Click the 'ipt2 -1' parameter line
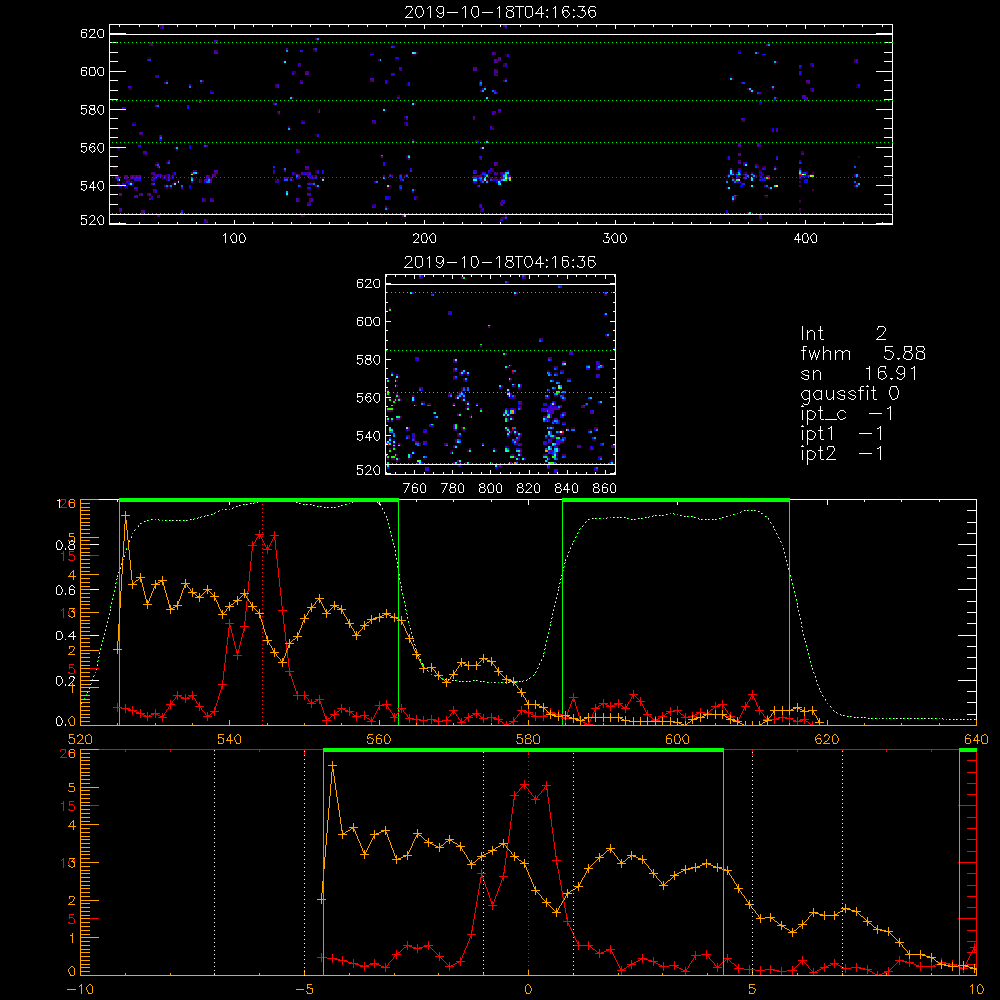This screenshot has height=1000, width=1000. click(x=842, y=453)
